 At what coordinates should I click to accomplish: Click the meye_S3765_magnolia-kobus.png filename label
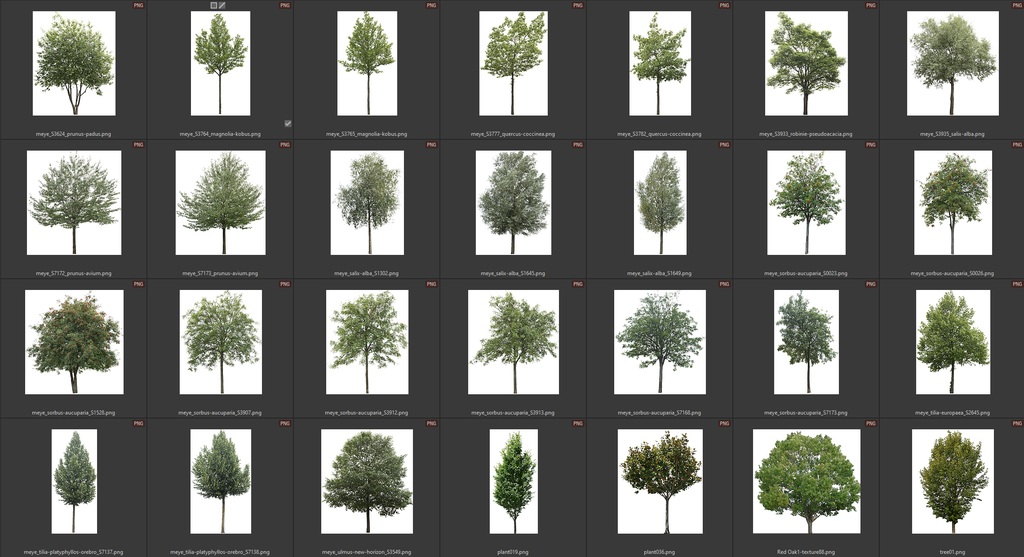coord(366,133)
